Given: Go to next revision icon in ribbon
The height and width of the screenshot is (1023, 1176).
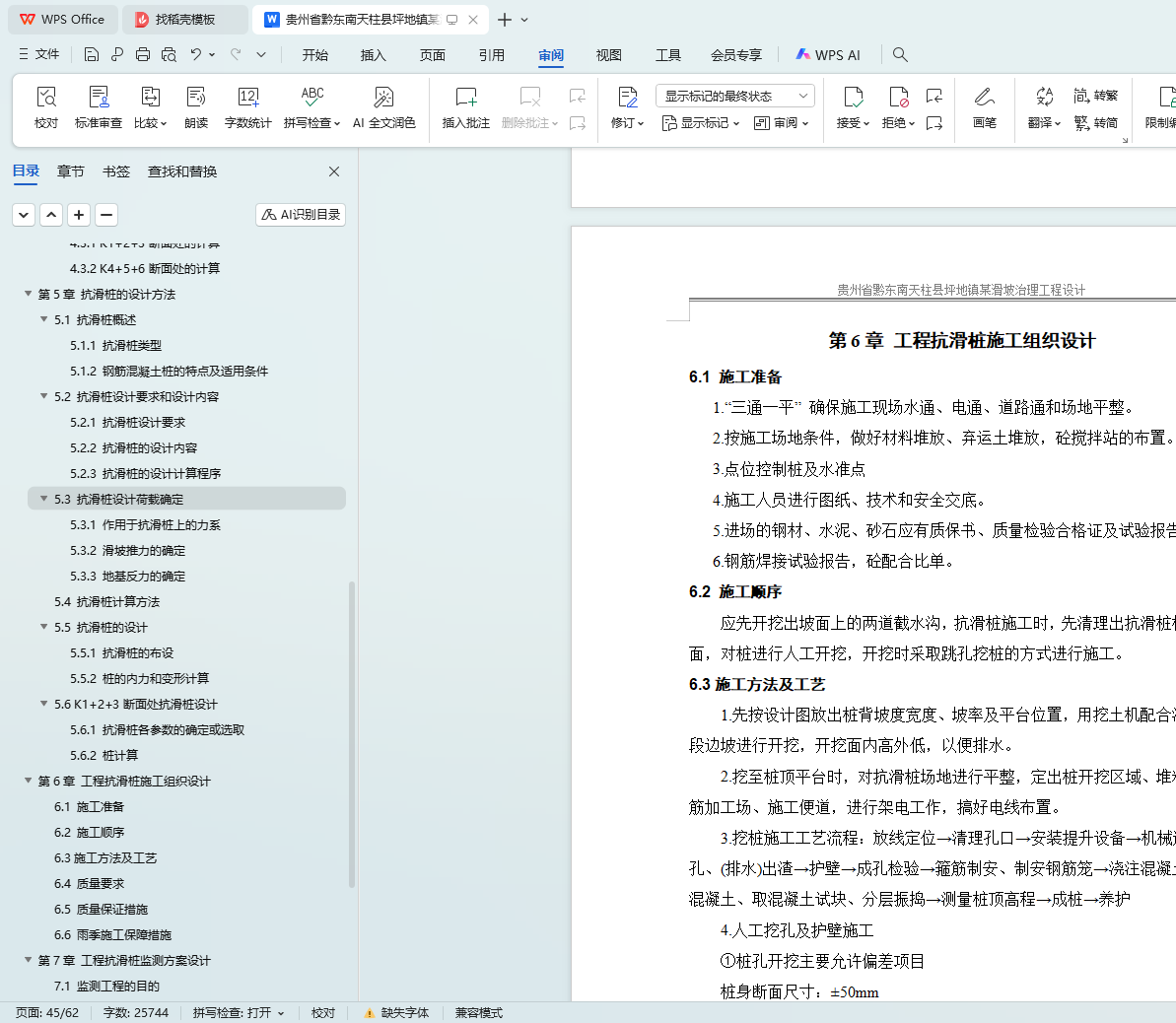Looking at the screenshot, I should click(x=934, y=123).
